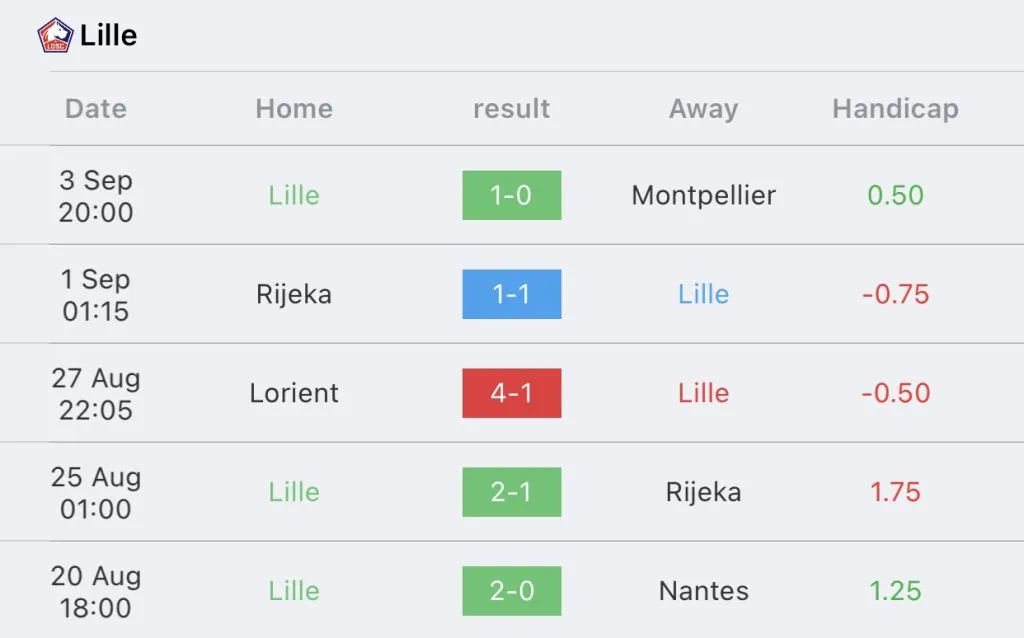Open the Montpellier team link

click(x=703, y=195)
